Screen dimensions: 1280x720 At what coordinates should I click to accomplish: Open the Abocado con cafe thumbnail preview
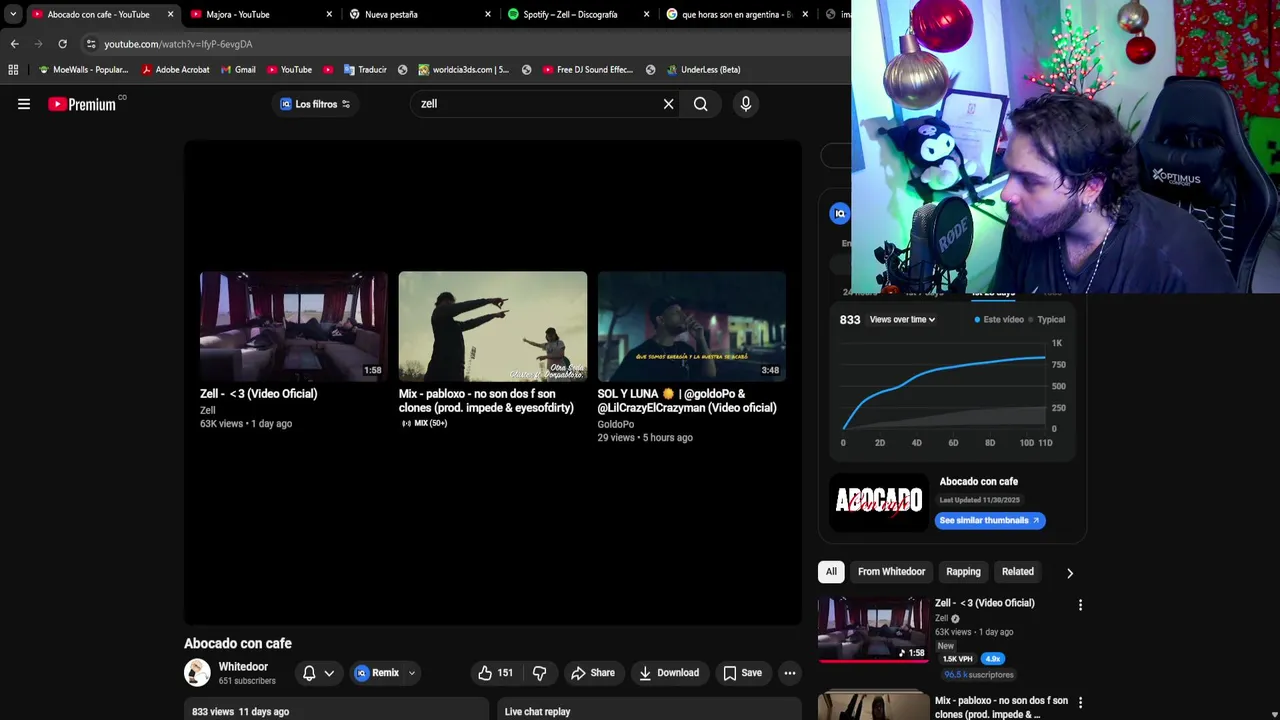pyautogui.click(x=879, y=503)
